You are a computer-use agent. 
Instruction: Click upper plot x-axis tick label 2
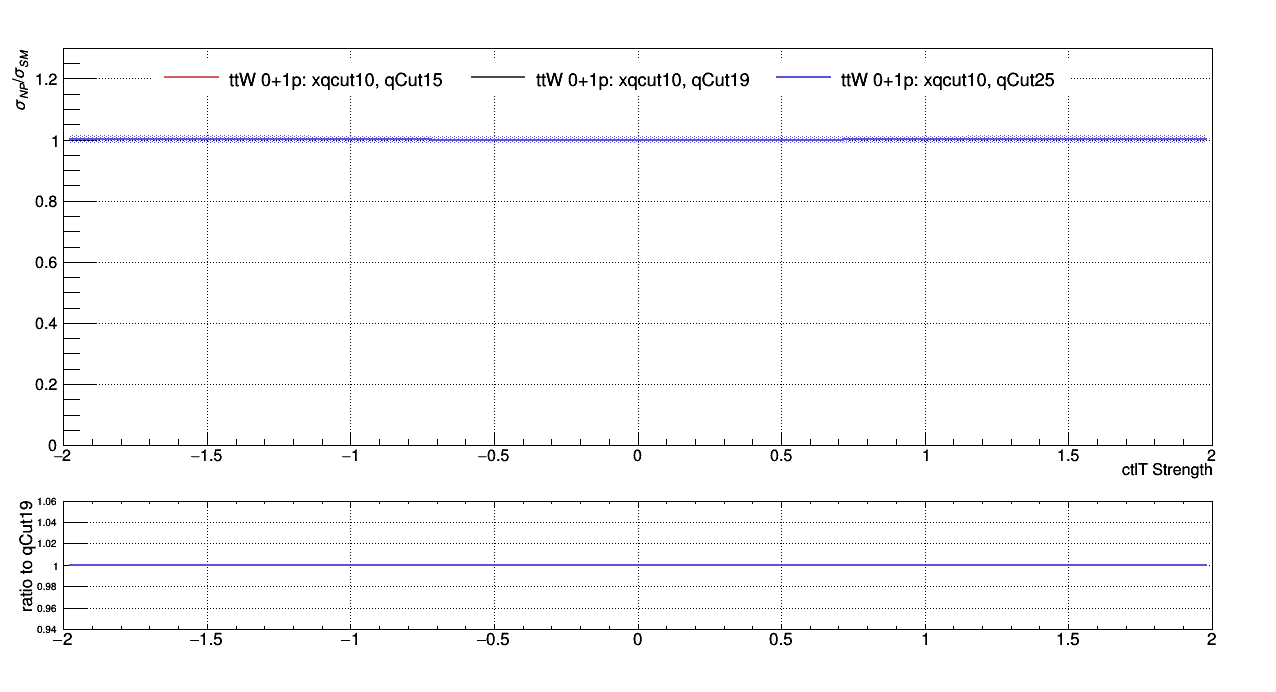click(x=1212, y=456)
